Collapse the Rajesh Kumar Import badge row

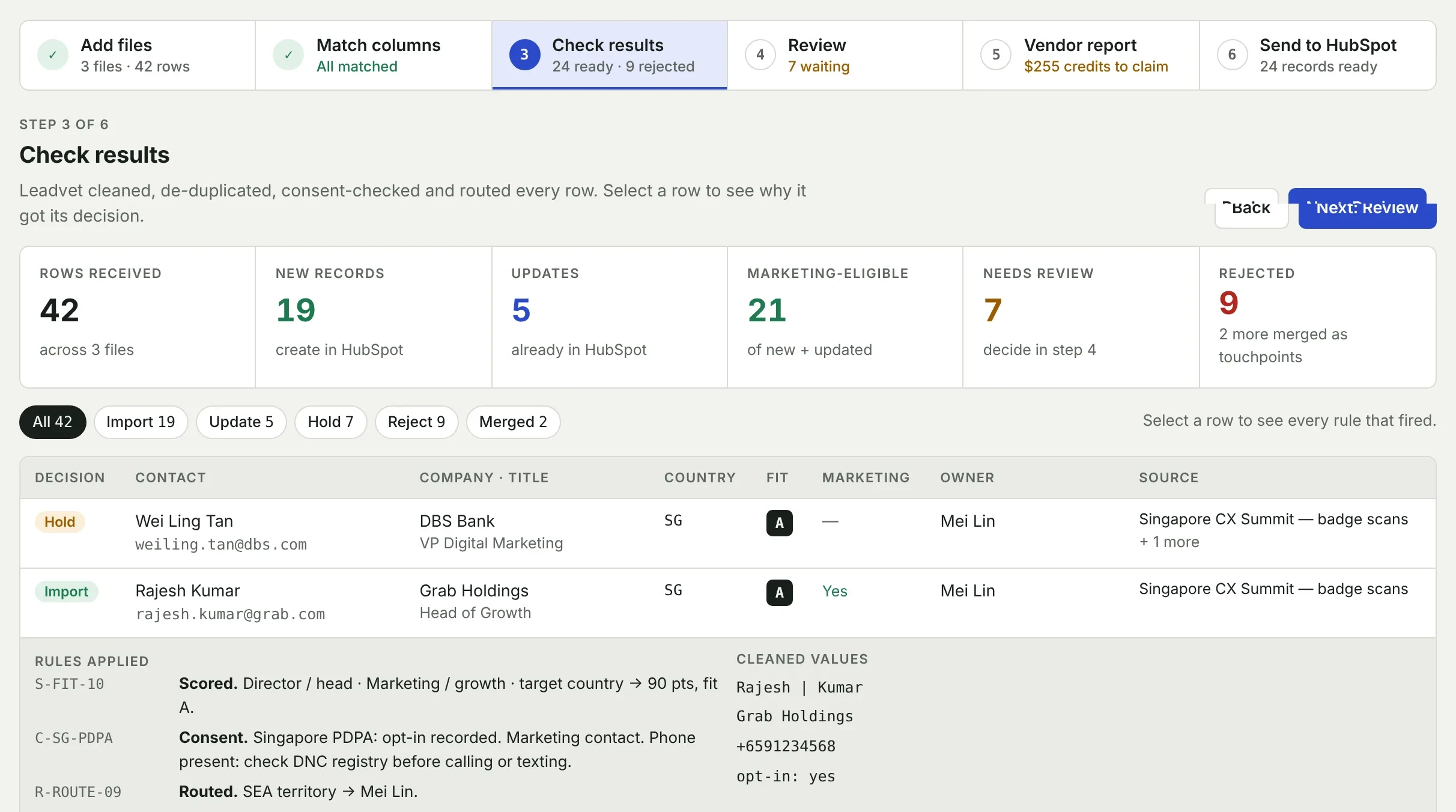67,591
